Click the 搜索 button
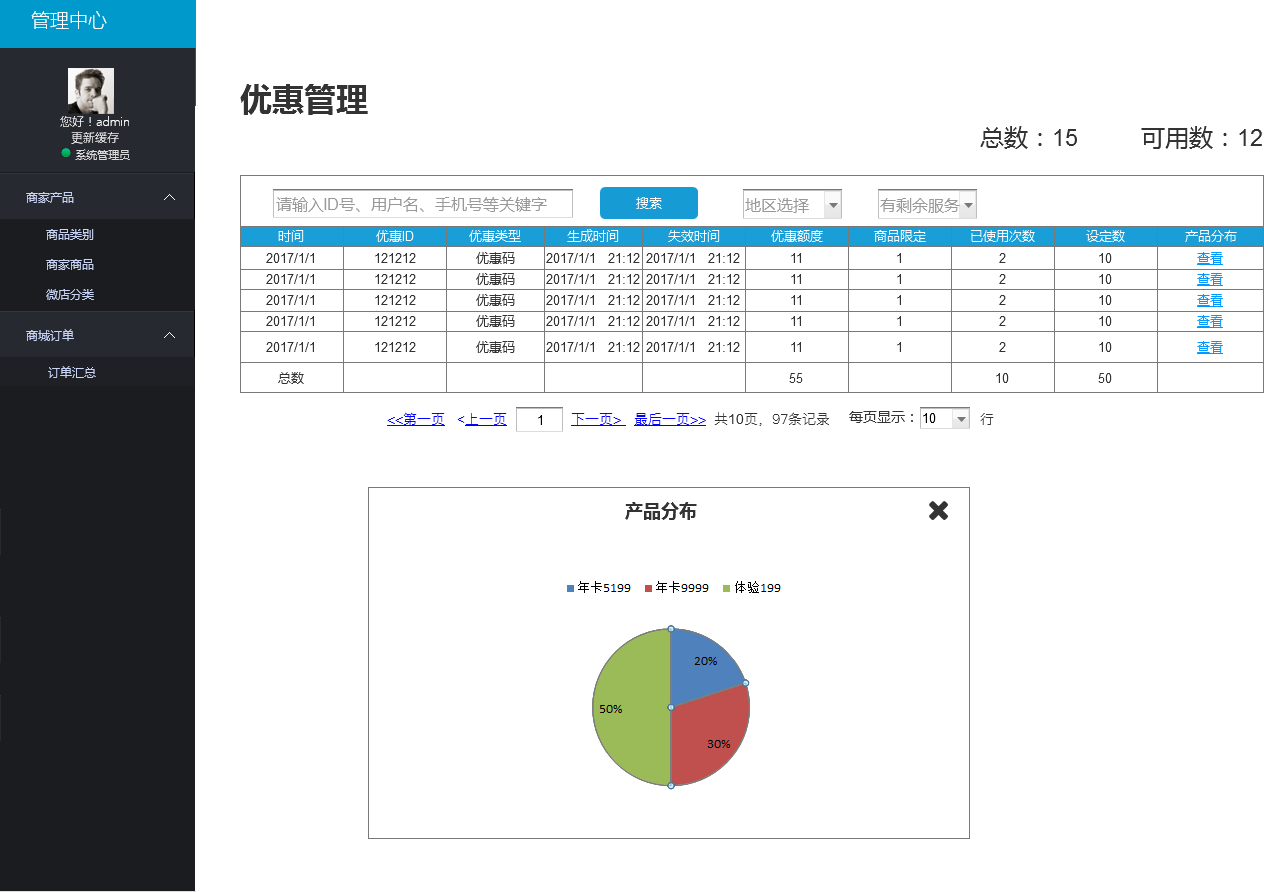The width and height of the screenshot is (1264, 892). tap(648, 203)
